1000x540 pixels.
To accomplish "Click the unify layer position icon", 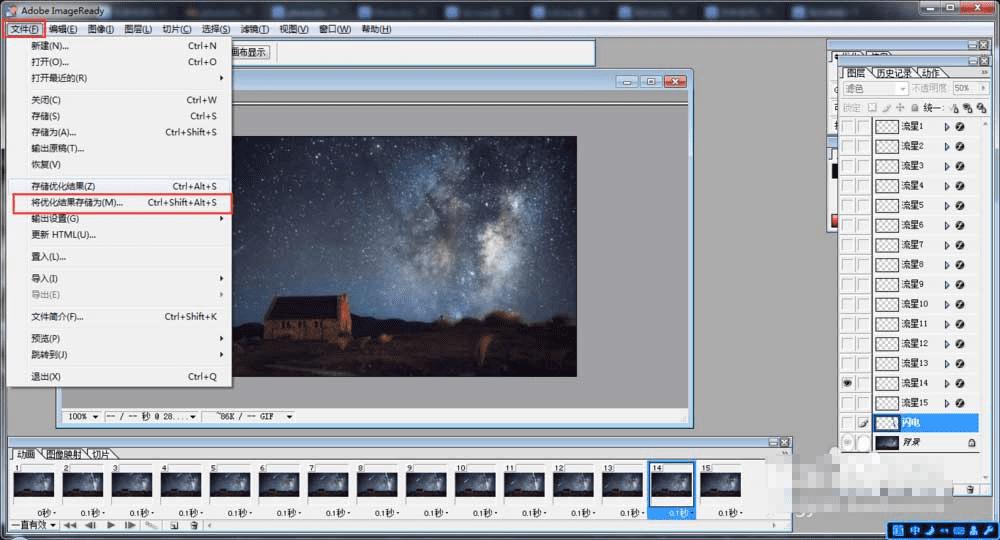I will click(x=954, y=108).
